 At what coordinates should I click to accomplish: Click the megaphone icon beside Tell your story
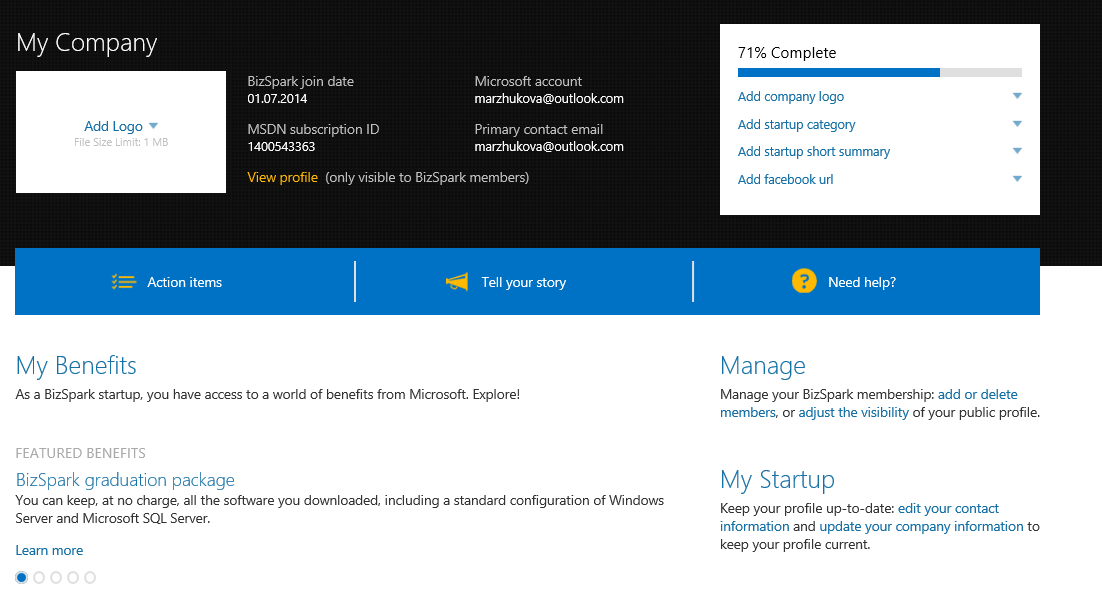click(457, 282)
